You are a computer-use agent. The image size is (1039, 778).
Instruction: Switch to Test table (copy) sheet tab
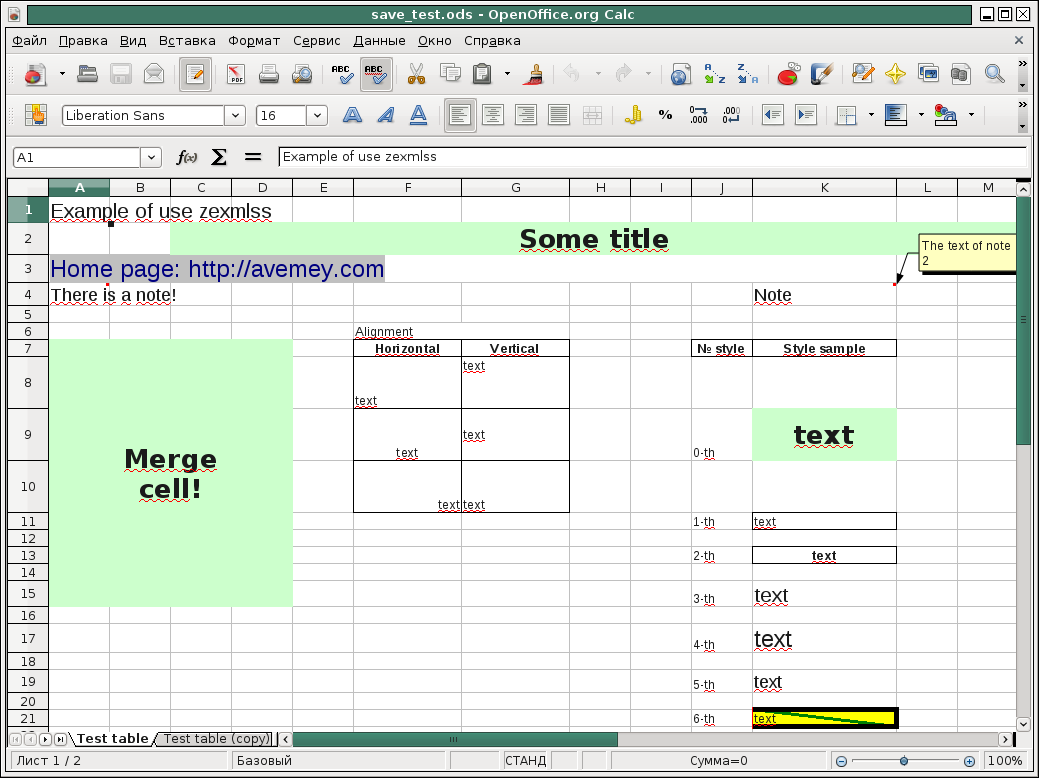tap(216, 739)
